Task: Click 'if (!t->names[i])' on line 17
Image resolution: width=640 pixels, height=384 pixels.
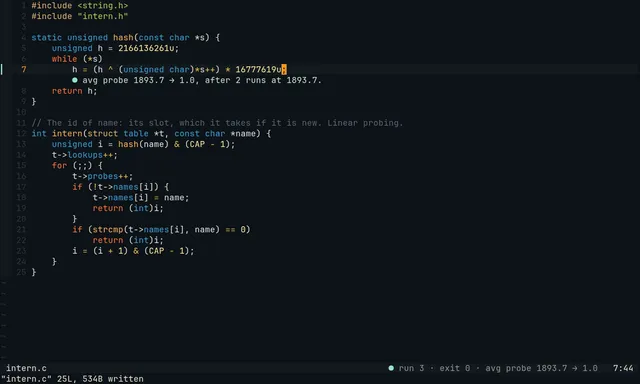Action: point(116,187)
